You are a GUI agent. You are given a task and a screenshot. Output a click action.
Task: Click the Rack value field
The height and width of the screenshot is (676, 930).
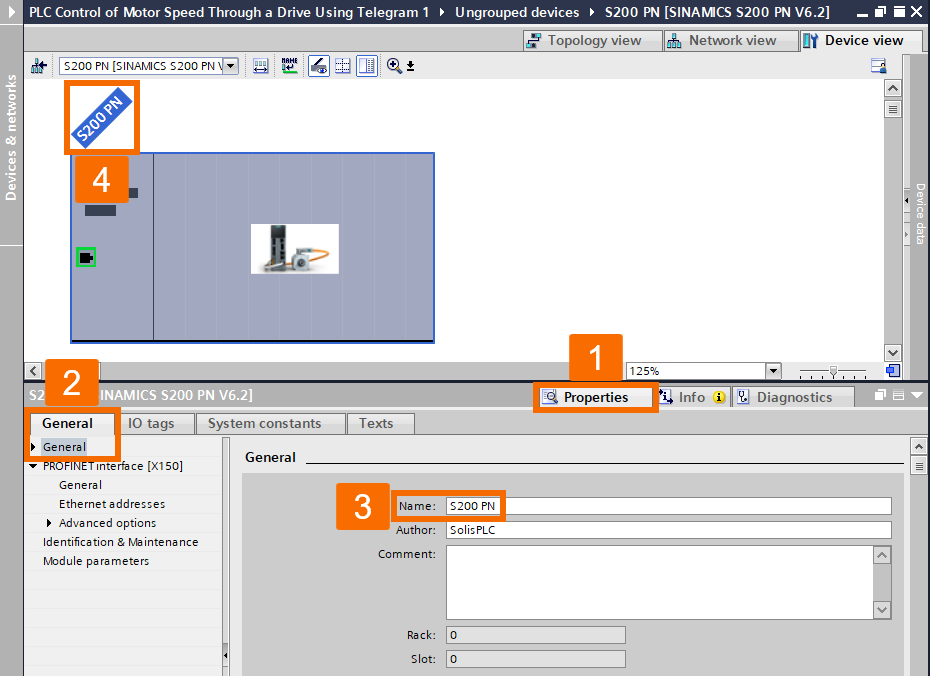click(536, 635)
